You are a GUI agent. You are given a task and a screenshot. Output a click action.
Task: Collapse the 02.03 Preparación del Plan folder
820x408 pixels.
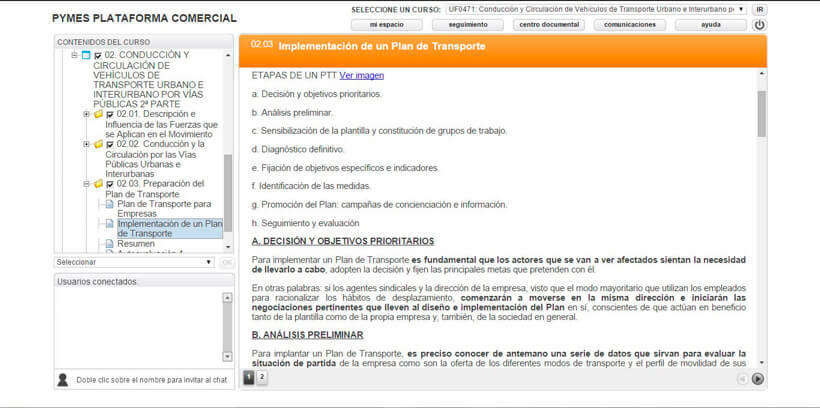[x=87, y=184]
